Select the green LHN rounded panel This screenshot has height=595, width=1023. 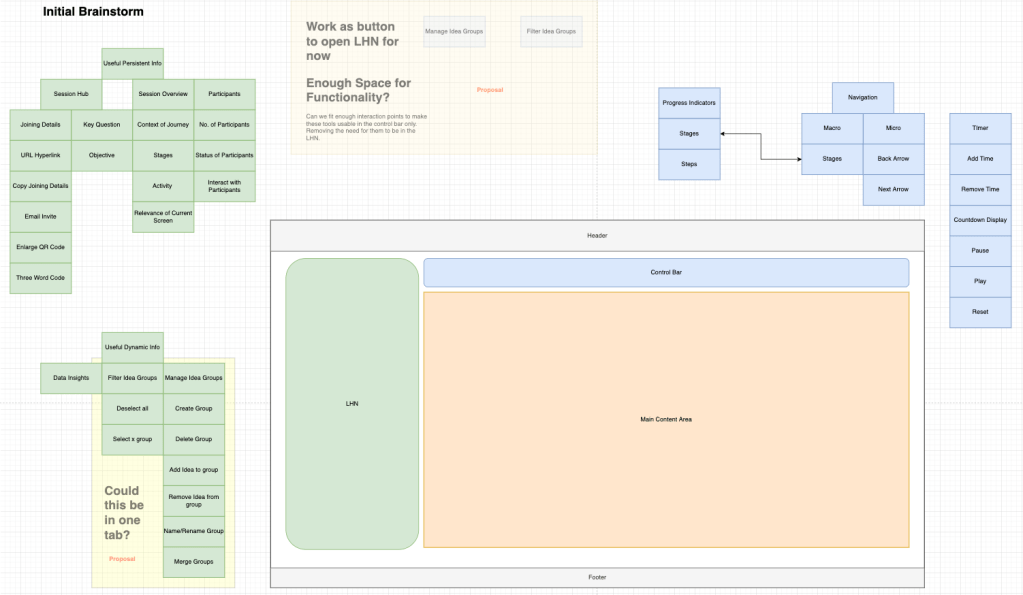coord(352,404)
